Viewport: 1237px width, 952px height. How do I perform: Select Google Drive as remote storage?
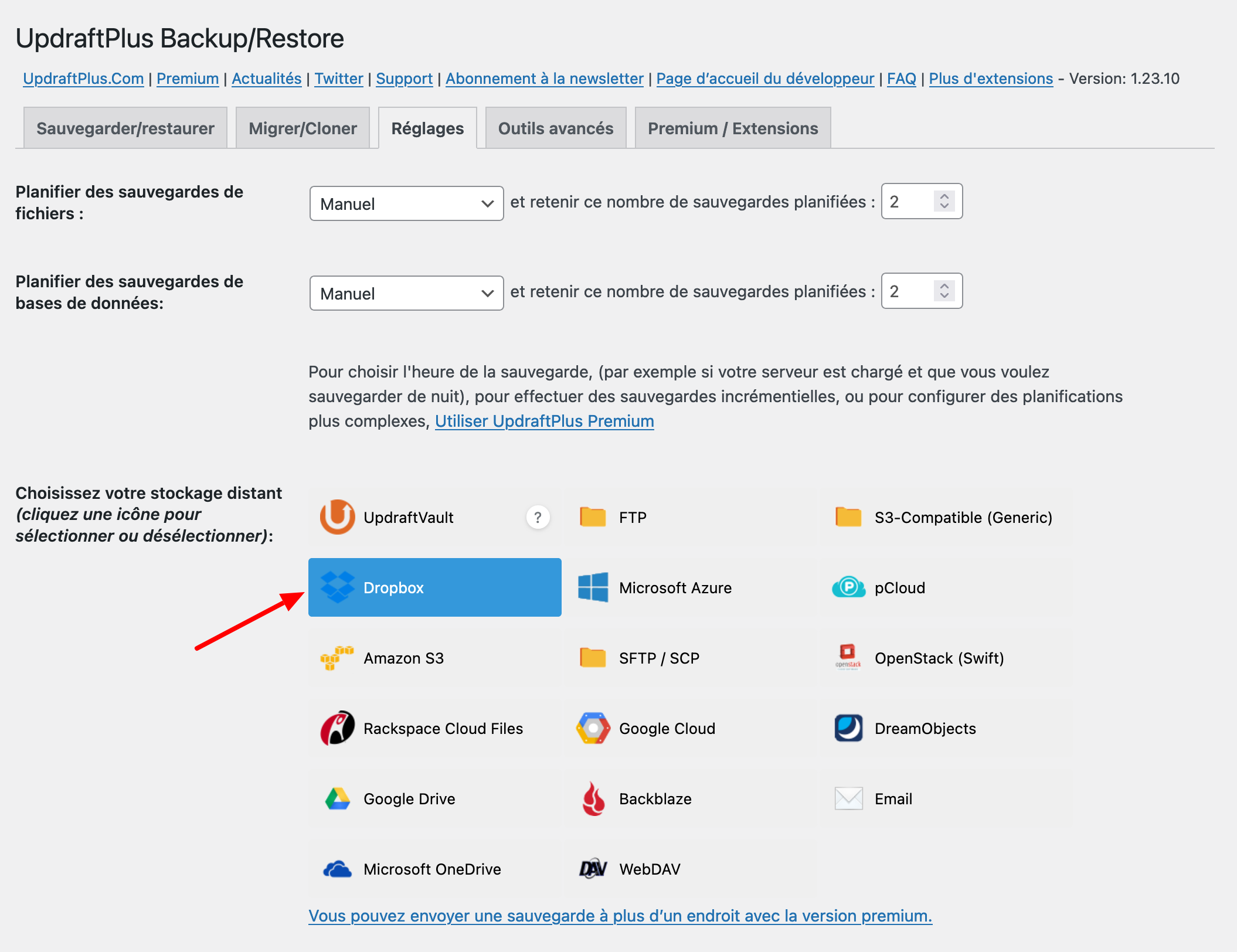click(x=409, y=798)
